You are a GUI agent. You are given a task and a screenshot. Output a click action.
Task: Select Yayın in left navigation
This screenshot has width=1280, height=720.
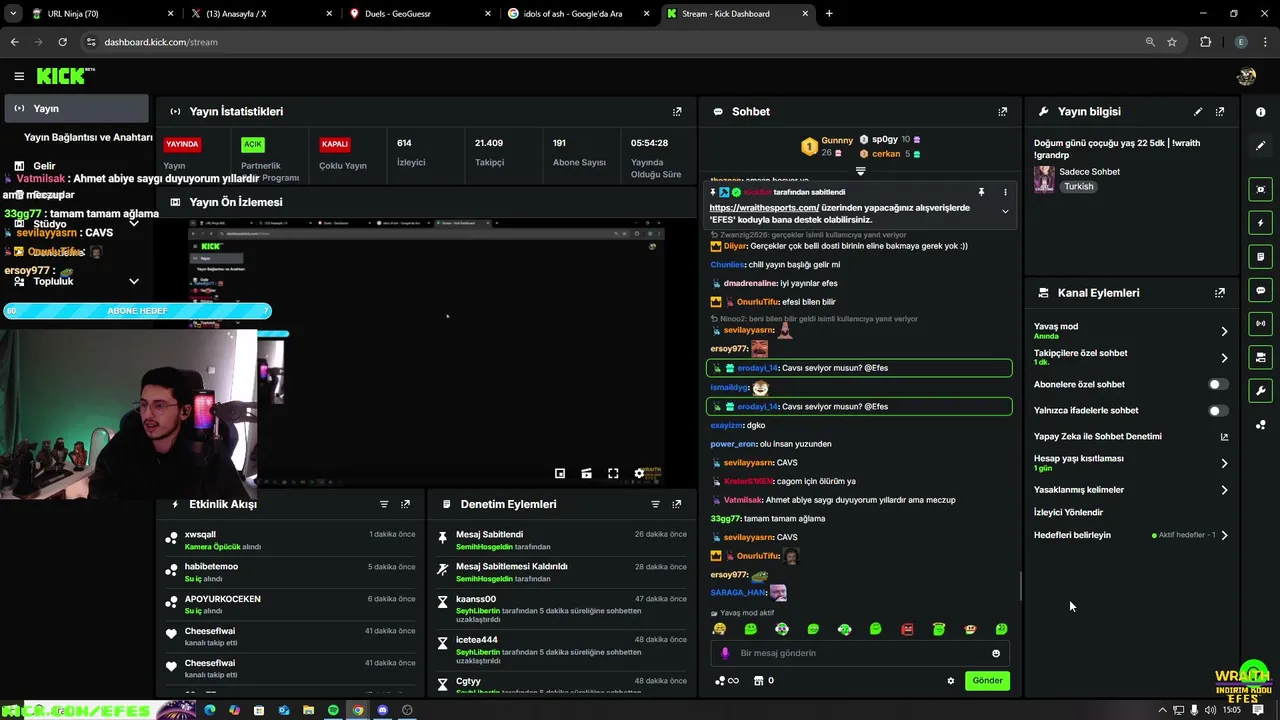[x=75, y=108]
